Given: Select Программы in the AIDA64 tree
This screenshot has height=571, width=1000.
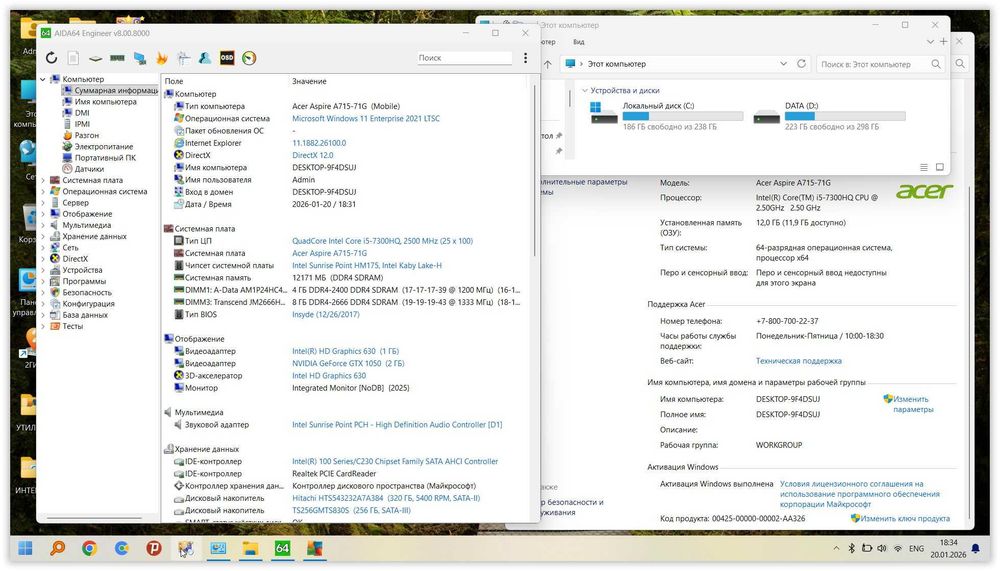Looking at the screenshot, I should pyautogui.click(x=84, y=281).
